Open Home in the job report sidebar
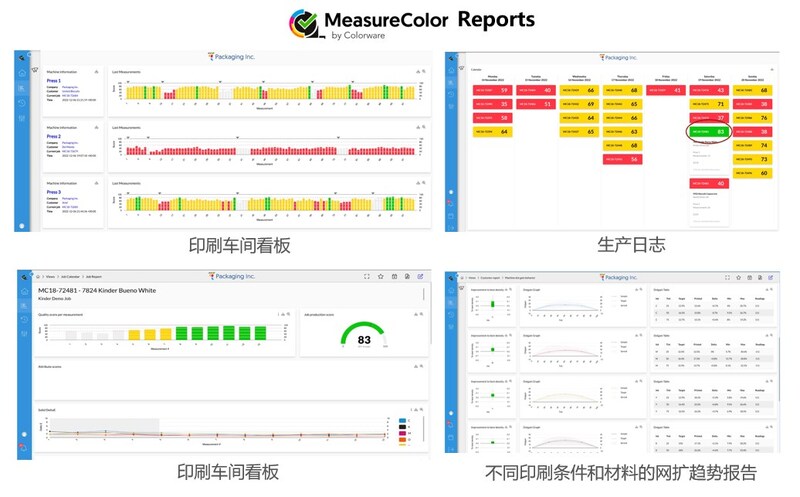The width and height of the screenshot is (800, 497). [x=24, y=291]
